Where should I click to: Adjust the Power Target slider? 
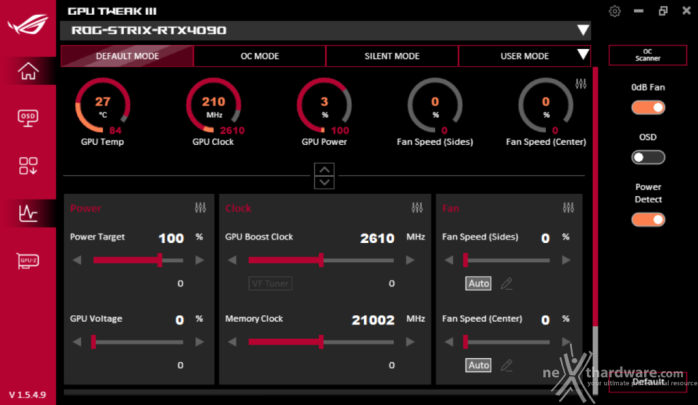[x=138, y=260]
